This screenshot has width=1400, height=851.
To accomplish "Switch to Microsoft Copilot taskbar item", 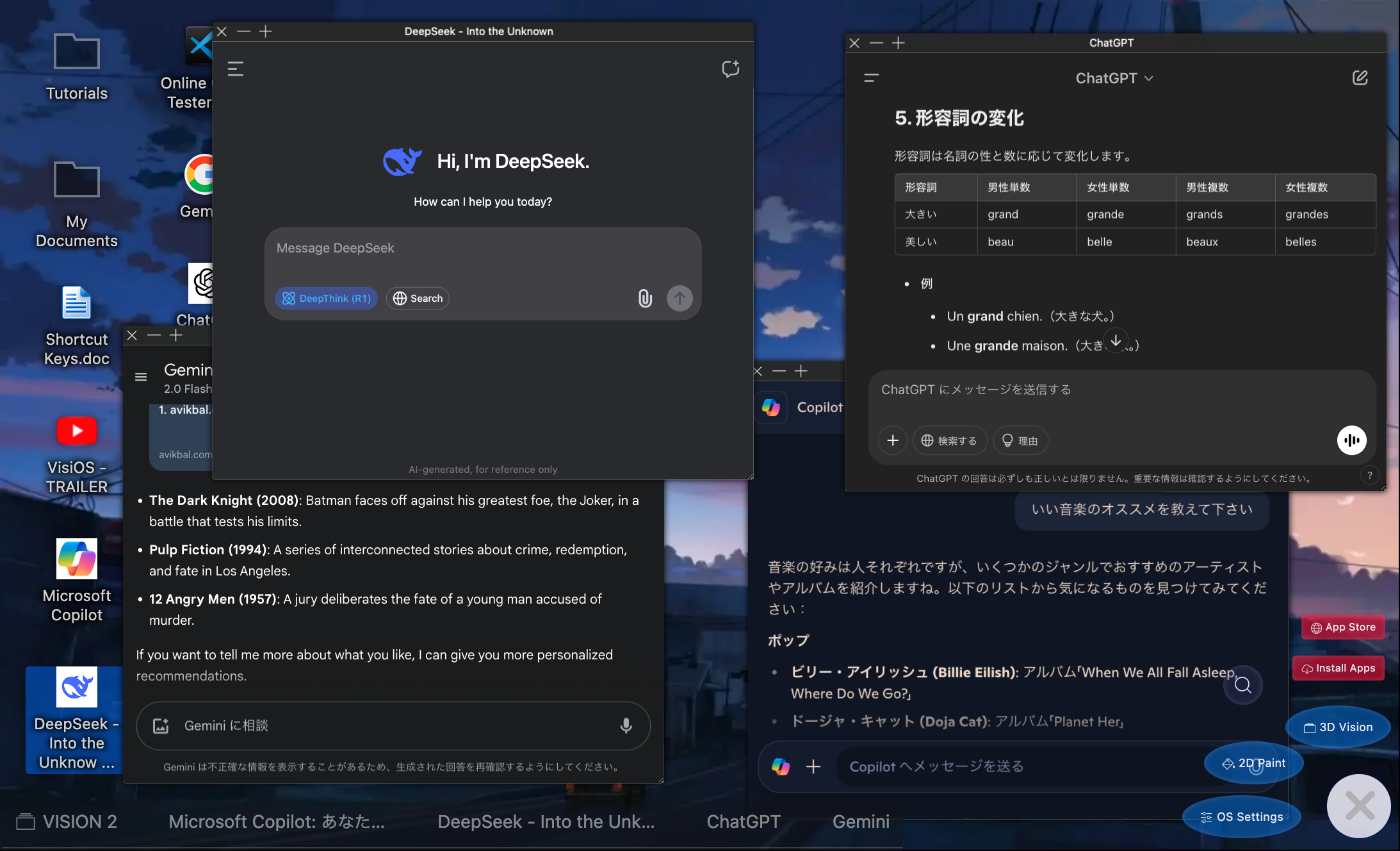I will pos(277,822).
